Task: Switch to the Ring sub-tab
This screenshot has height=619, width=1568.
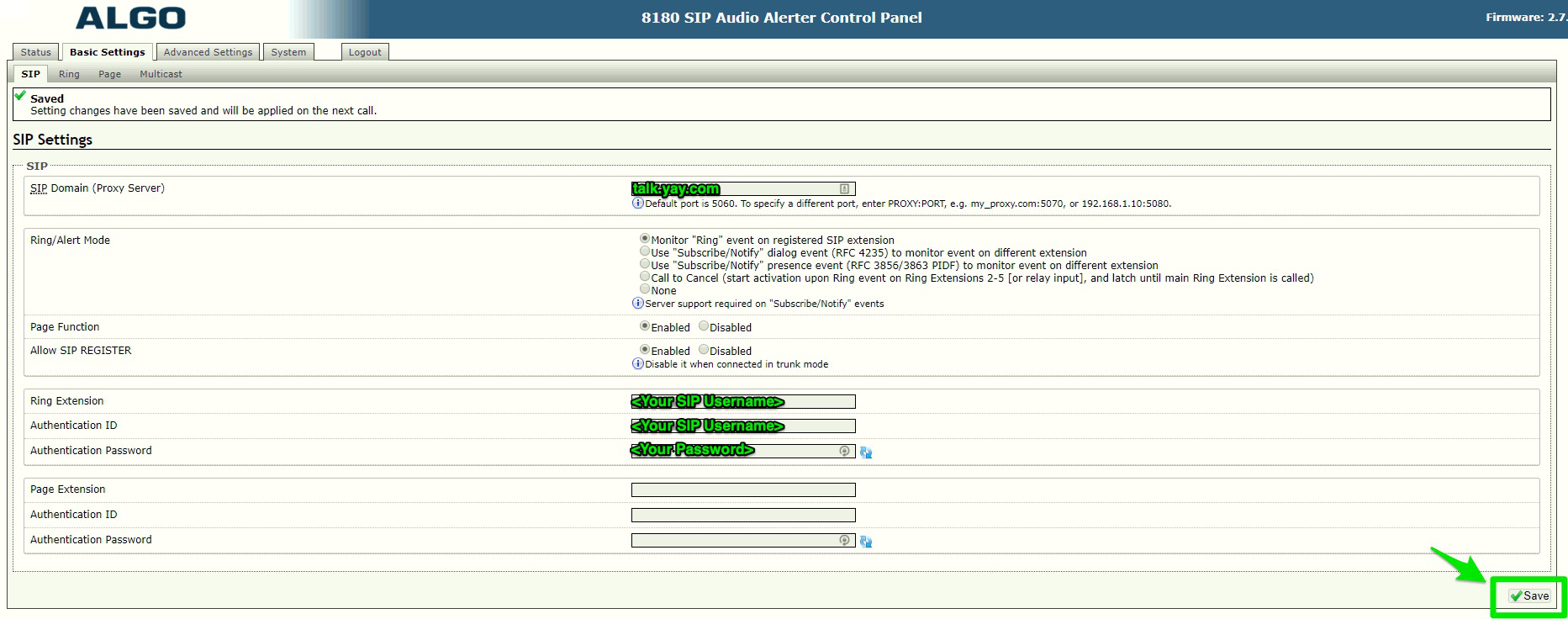Action: pyautogui.click(x=69, y=74)
